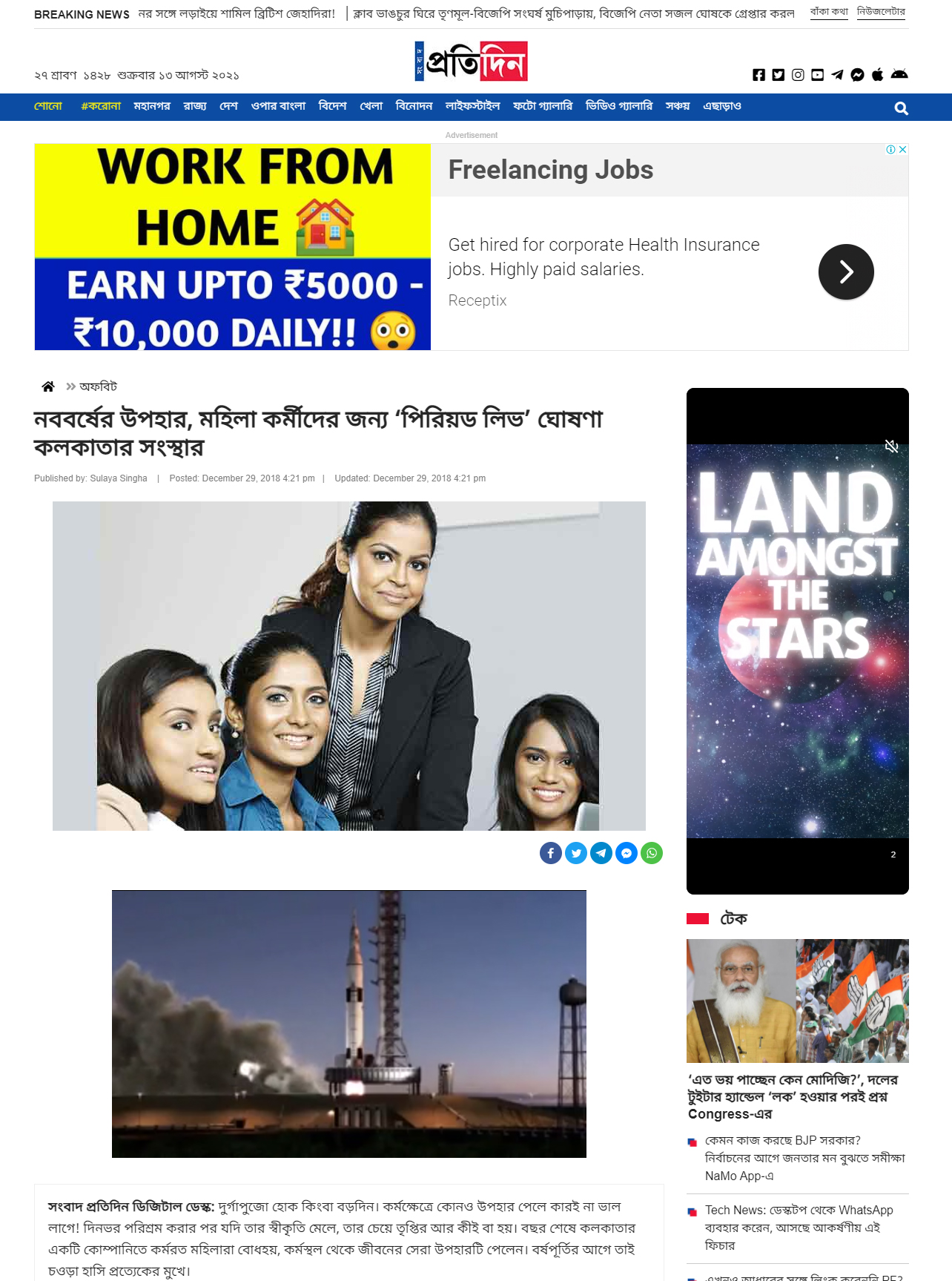This screenshot has height=1281, width=952.
Task: Go to the home page via the breadcrumb house icon
Action: 48,386
